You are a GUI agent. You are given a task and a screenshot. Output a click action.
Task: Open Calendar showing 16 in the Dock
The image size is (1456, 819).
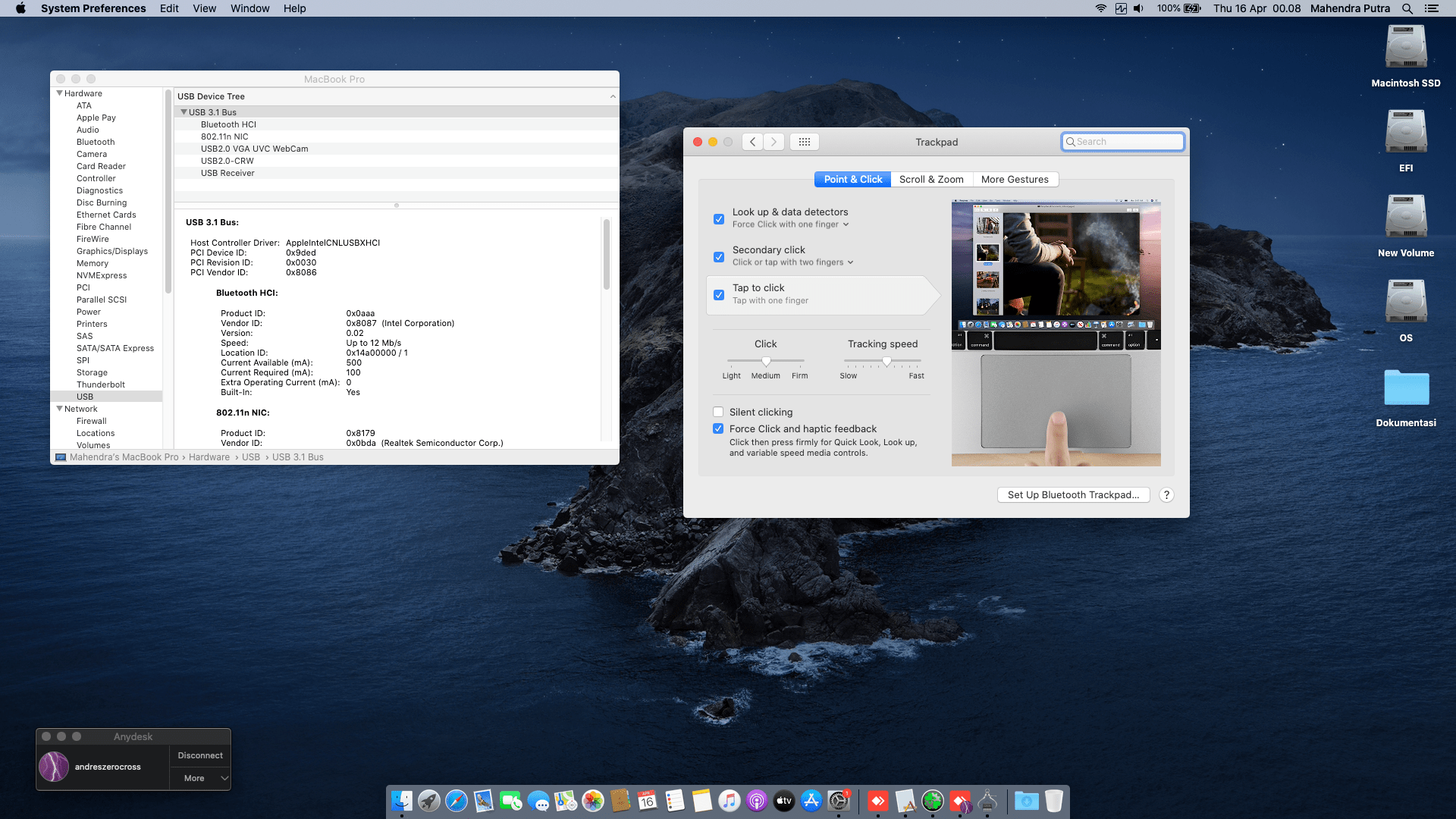pyautogui.click(x=647, y=801)
